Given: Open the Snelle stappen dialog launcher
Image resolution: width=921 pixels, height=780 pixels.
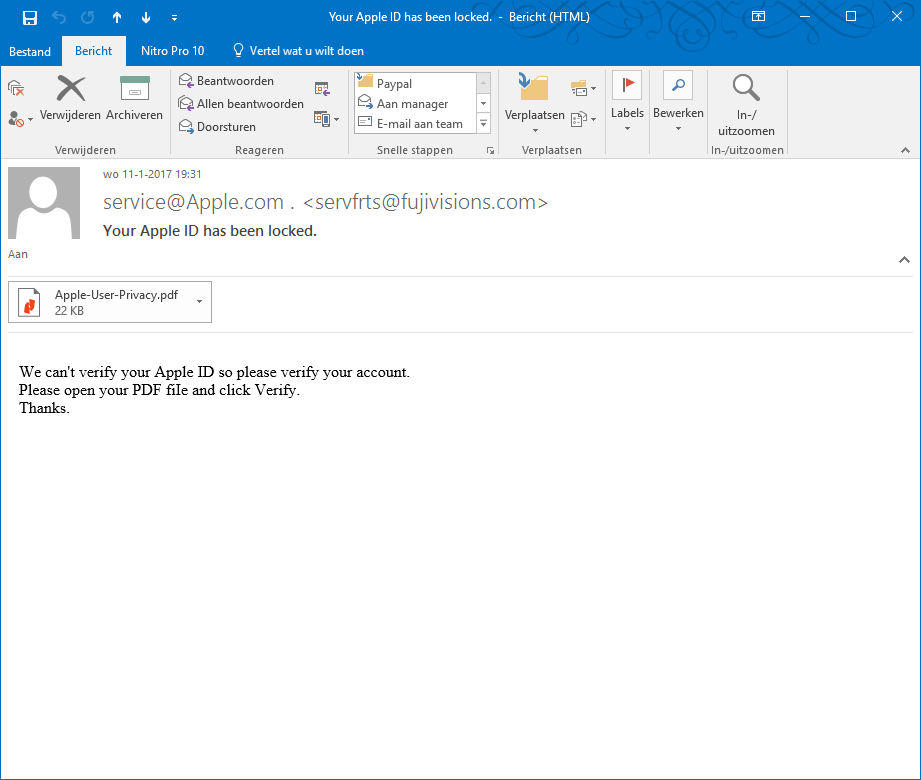Looking at the screenshot, I should pyautogui.click(x=490, y=151).
